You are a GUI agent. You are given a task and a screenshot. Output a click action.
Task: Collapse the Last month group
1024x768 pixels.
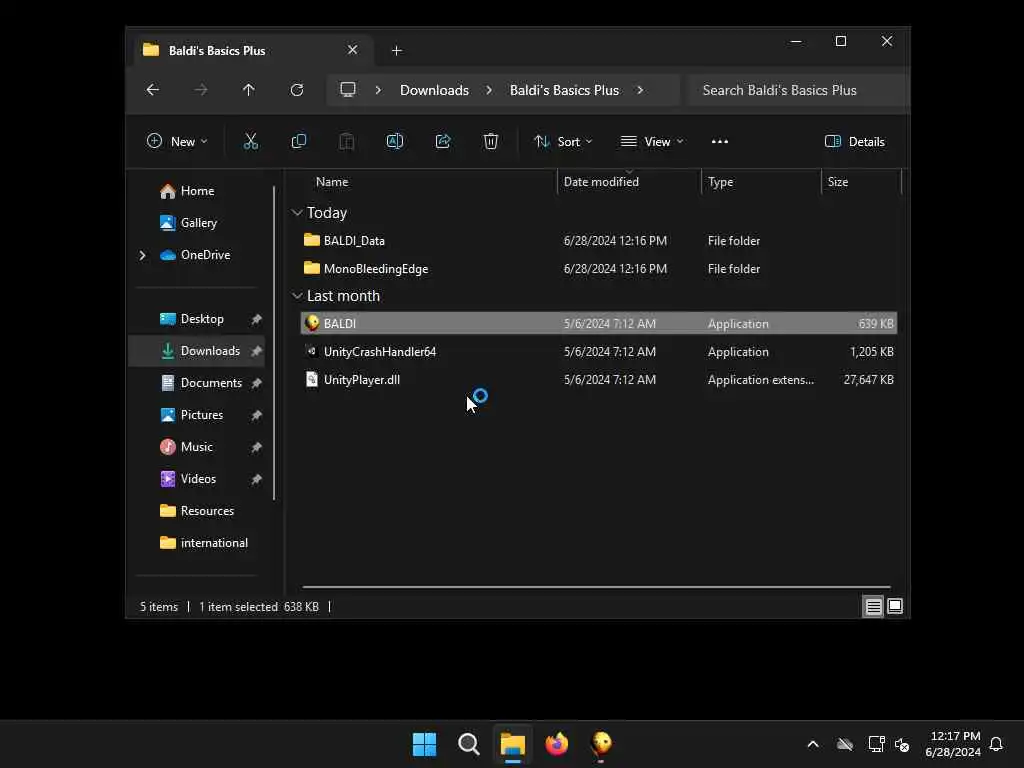(x=297, y=296)
